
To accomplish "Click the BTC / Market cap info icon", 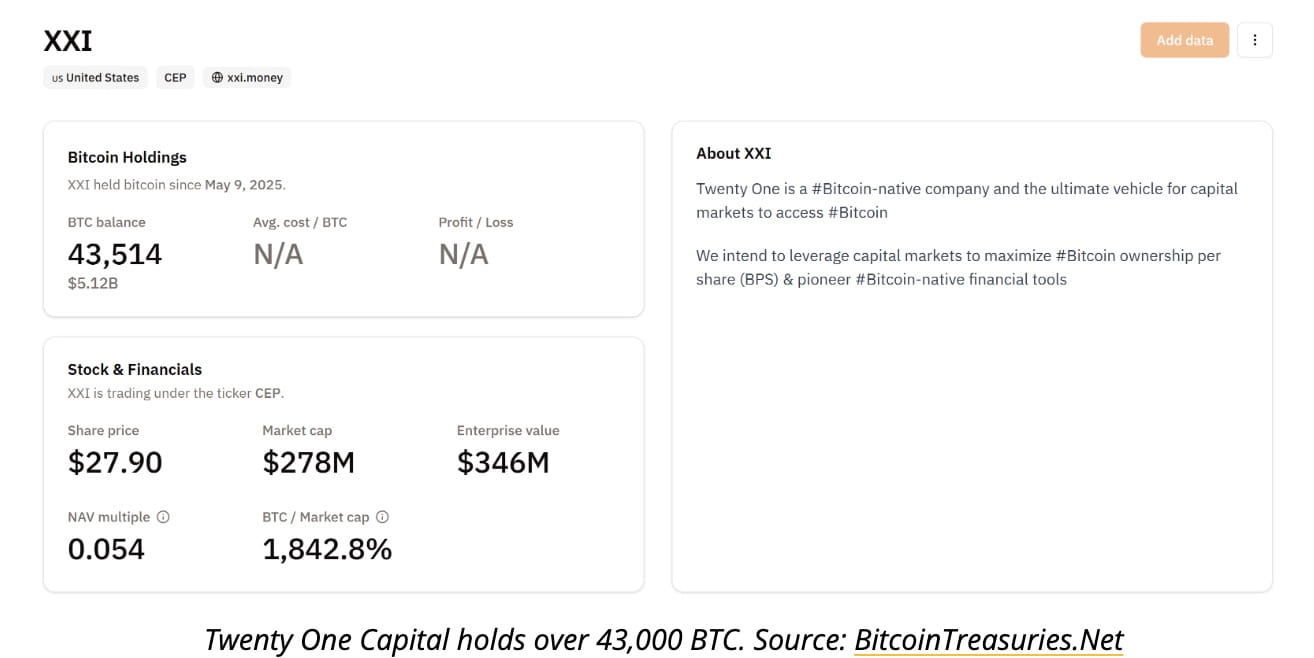I will 382,517.
